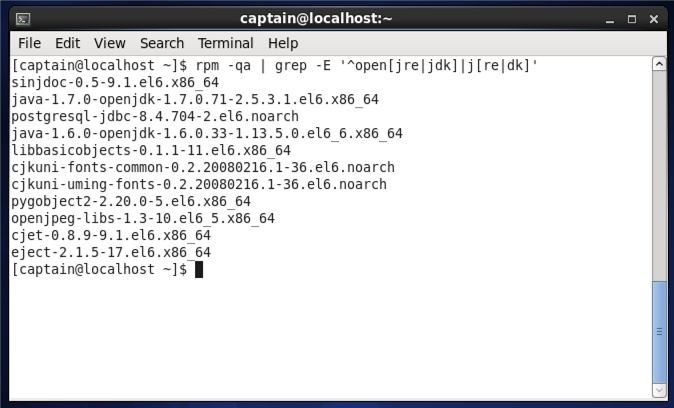The width and height of the screenshot is (674, 408).
Task: Open the Help menu
Action: pos(283,43)
